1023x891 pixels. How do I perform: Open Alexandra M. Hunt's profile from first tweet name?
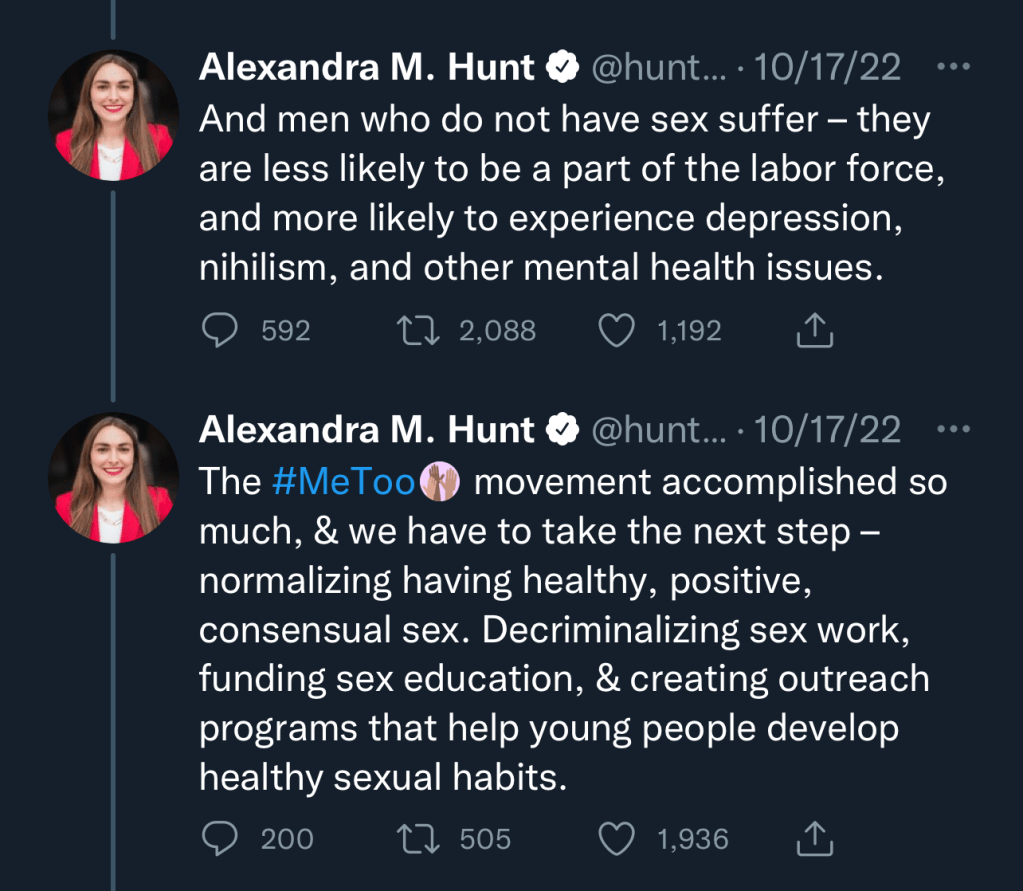[367, 67]
